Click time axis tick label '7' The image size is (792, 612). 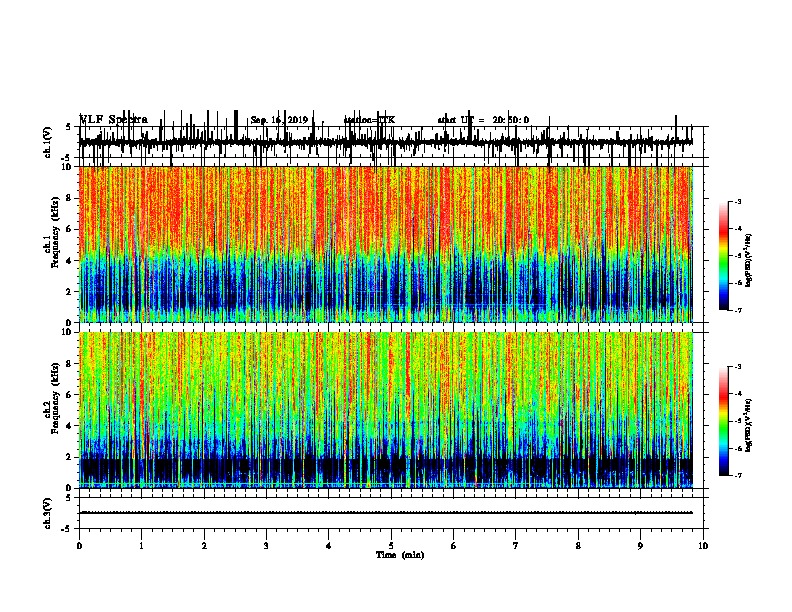(x=516, y=545)
